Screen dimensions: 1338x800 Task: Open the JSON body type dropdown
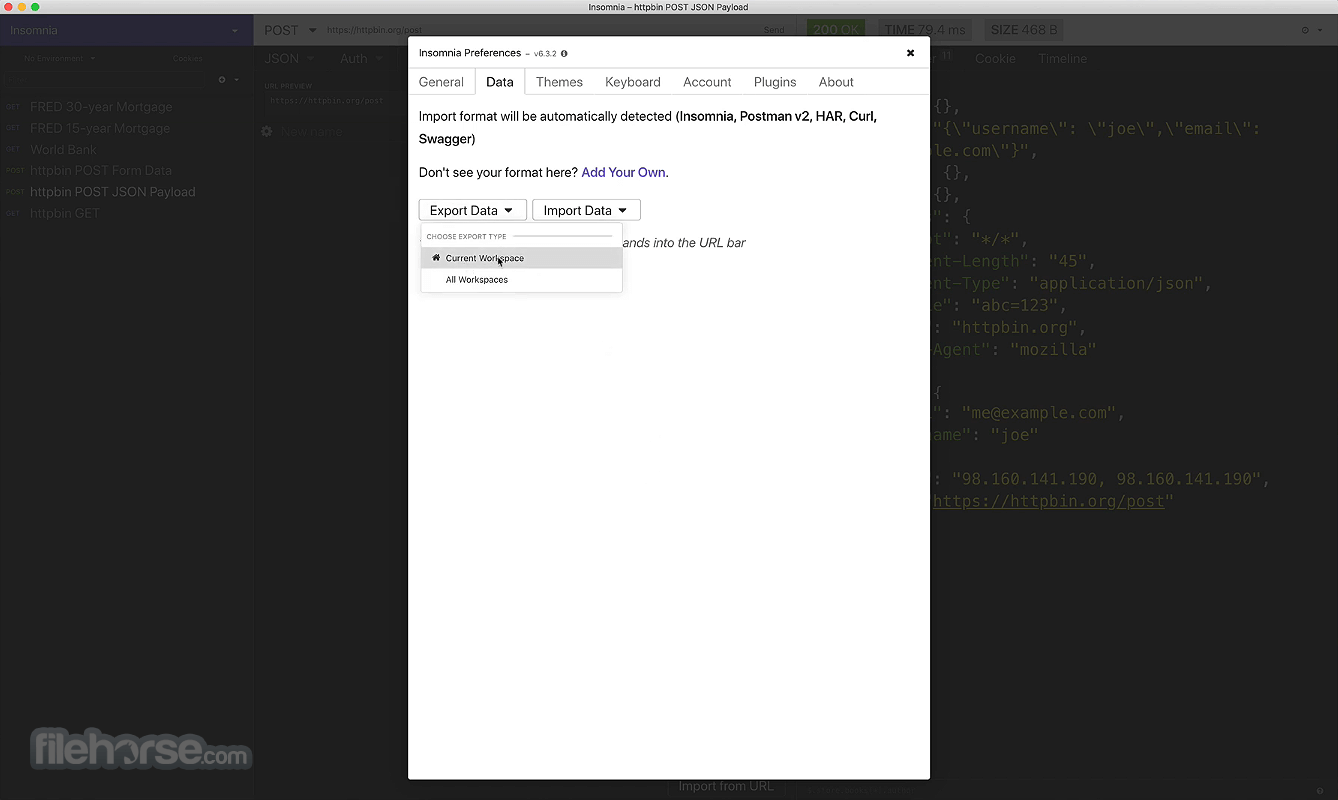click(x=289, y=59)
